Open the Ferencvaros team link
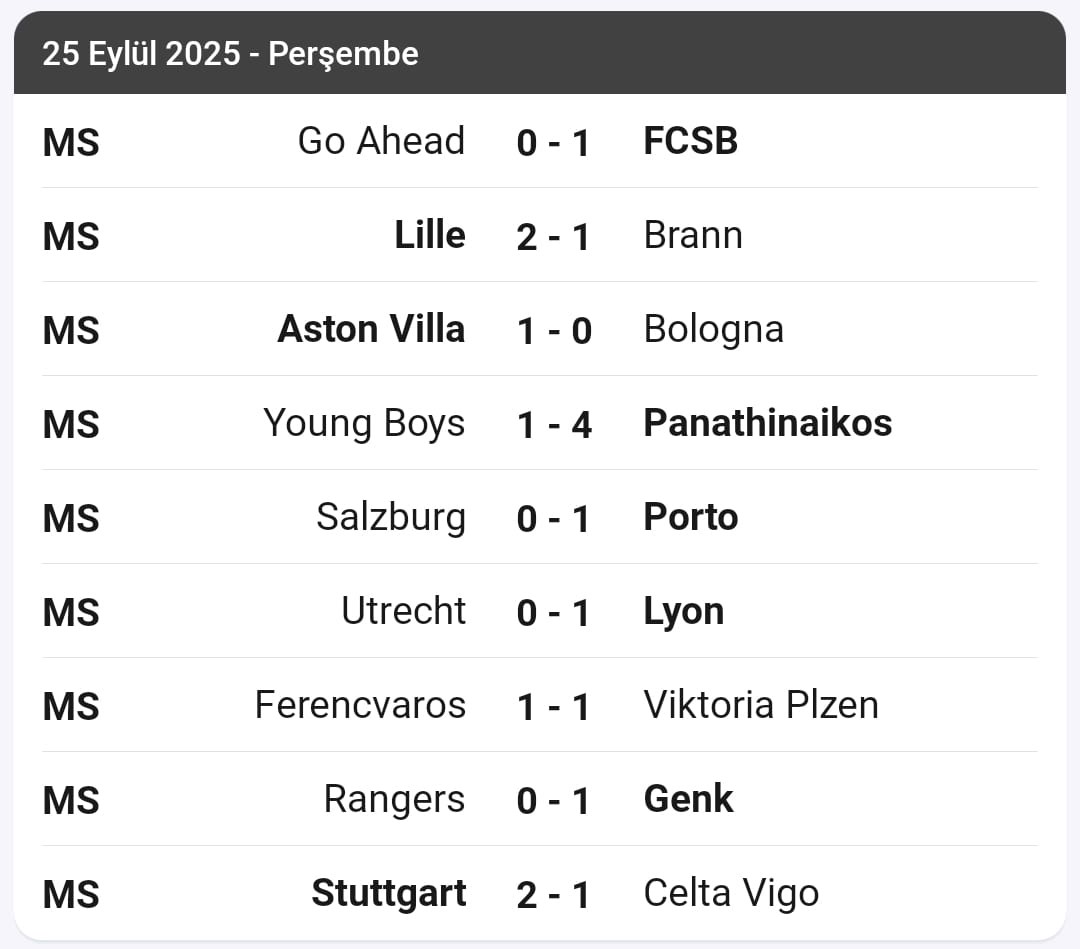Image resolution: width=1080 pixels, height=949 pixels. click(360, 705)
